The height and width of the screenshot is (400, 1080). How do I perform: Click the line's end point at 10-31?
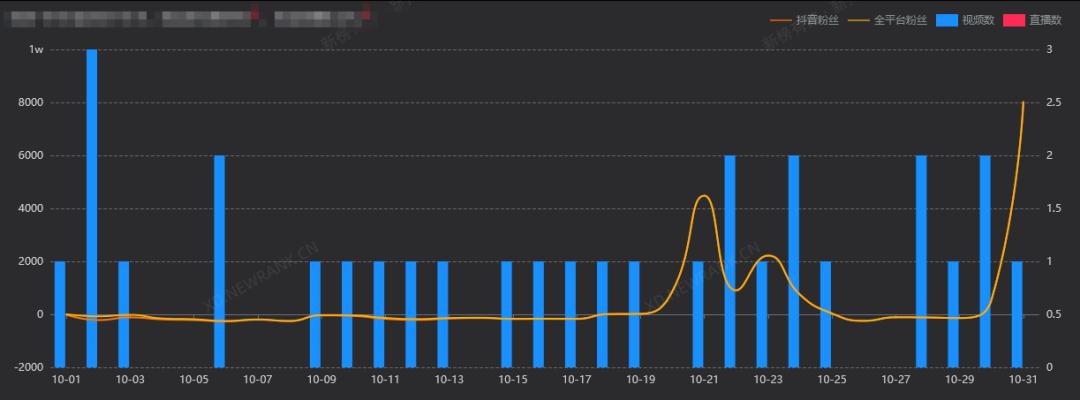[1023, 103]
